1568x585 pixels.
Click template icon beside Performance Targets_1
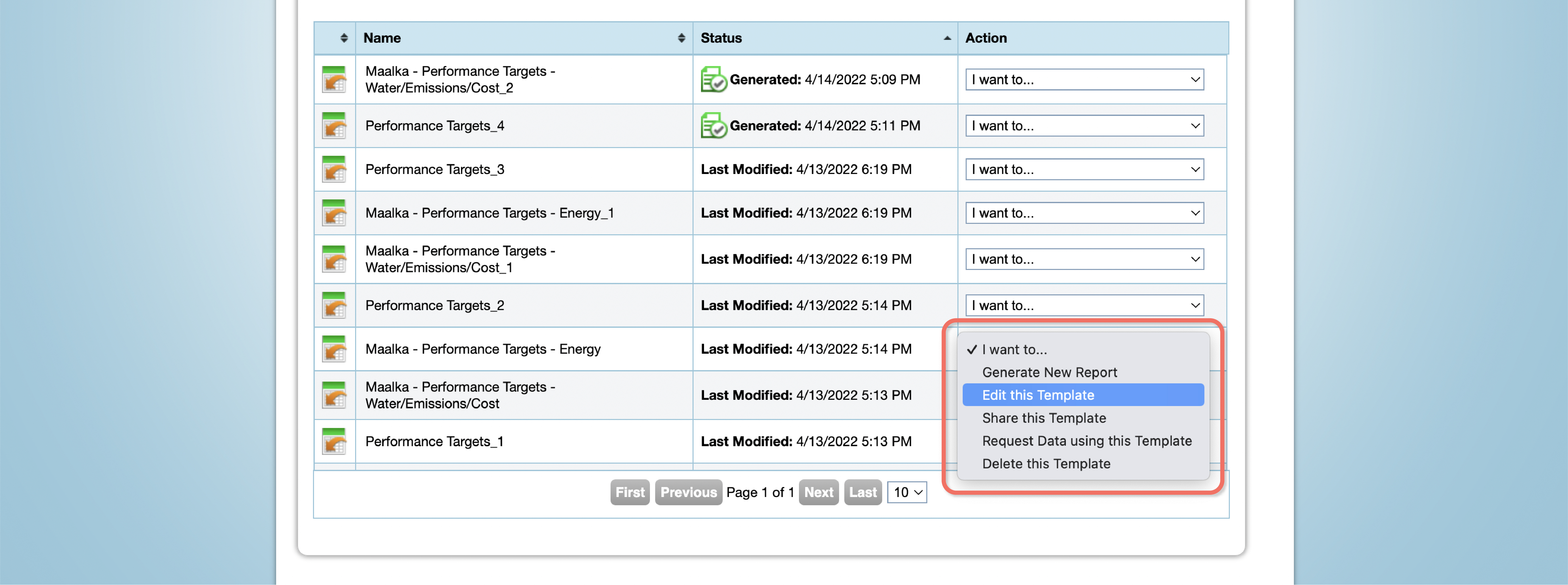point(334,442)
